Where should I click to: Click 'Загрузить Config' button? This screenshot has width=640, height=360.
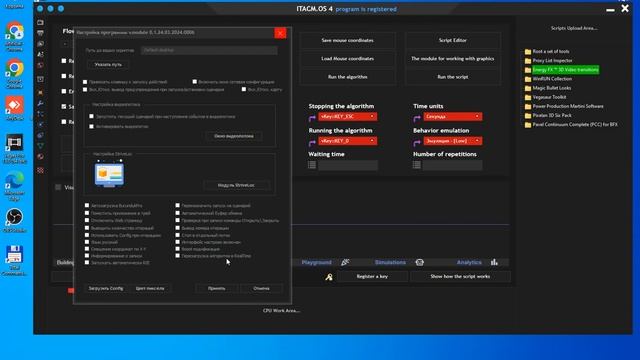tap(106, 288)
